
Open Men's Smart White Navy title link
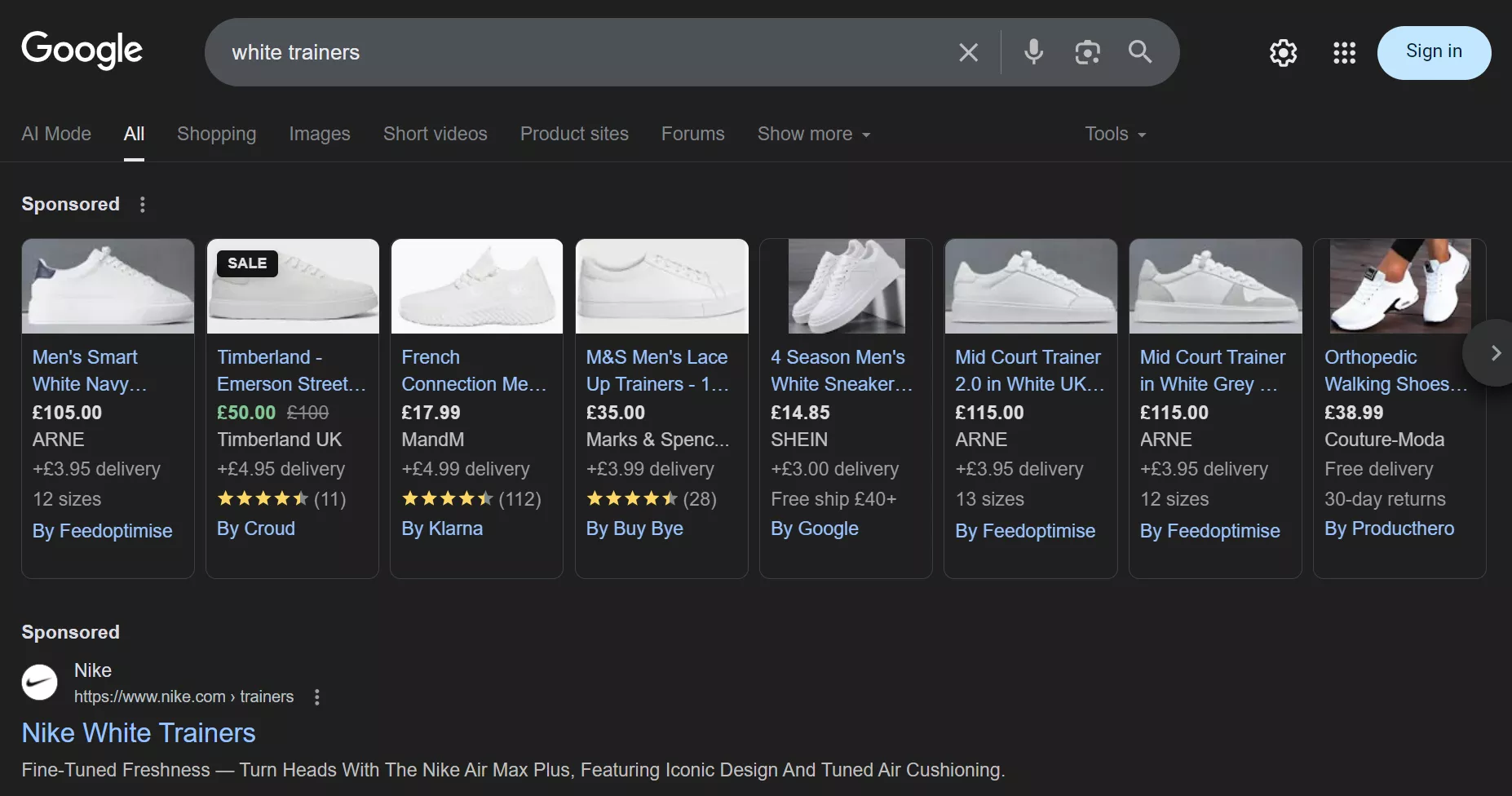pos(90,370)
